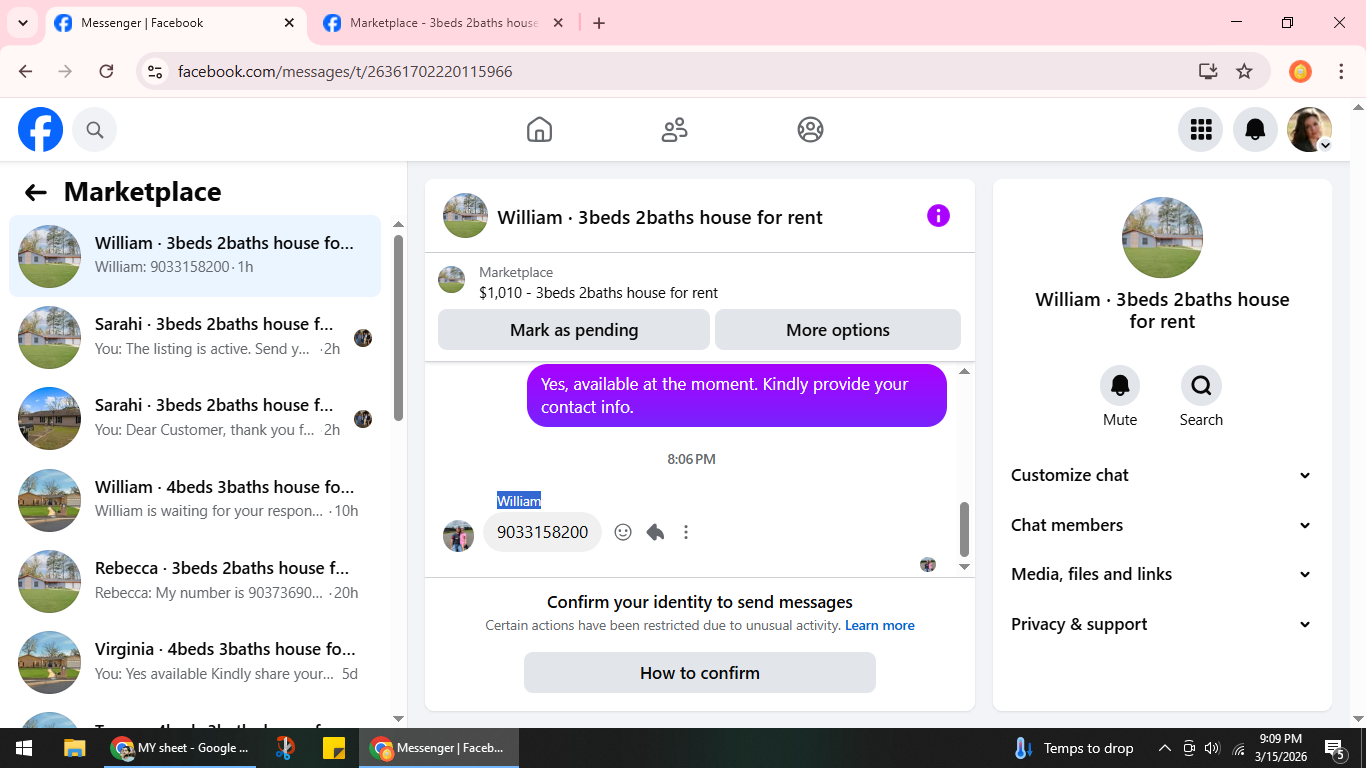Close the Marketplace browser tab
Screen dimensions: 1366x768
[558, 23]
